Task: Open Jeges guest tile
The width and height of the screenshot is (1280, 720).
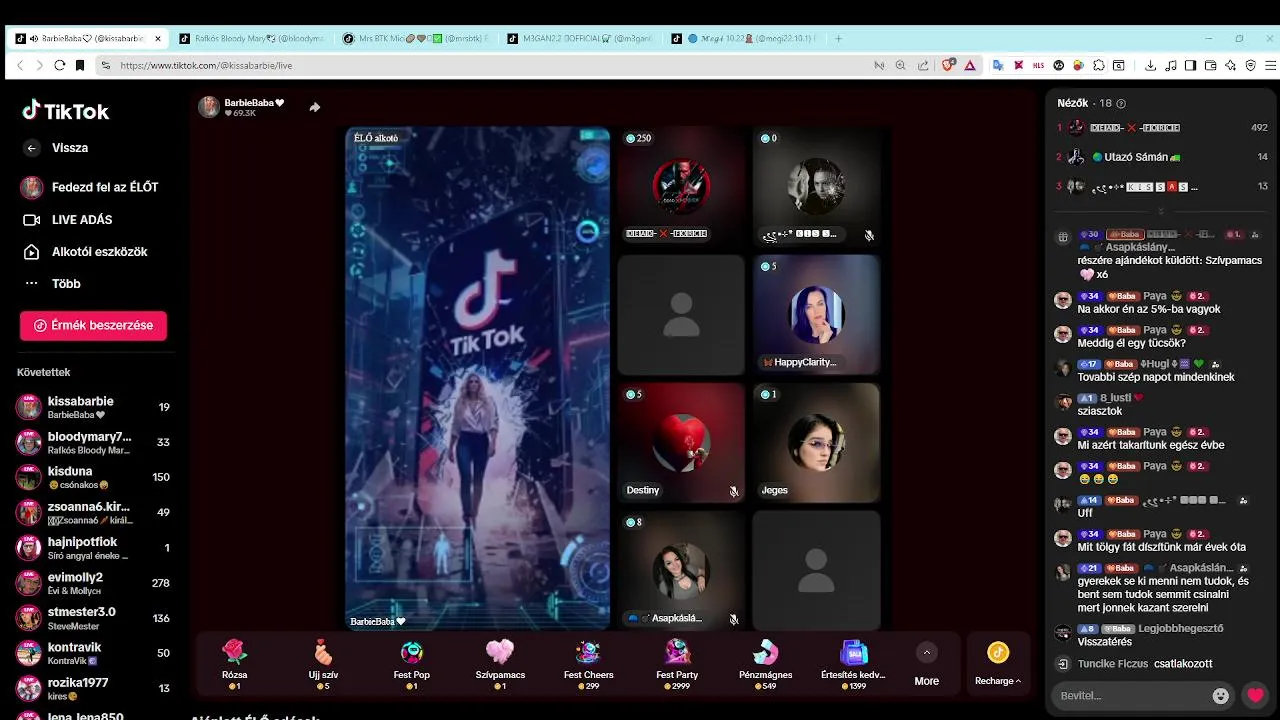Action: [816, 442]
